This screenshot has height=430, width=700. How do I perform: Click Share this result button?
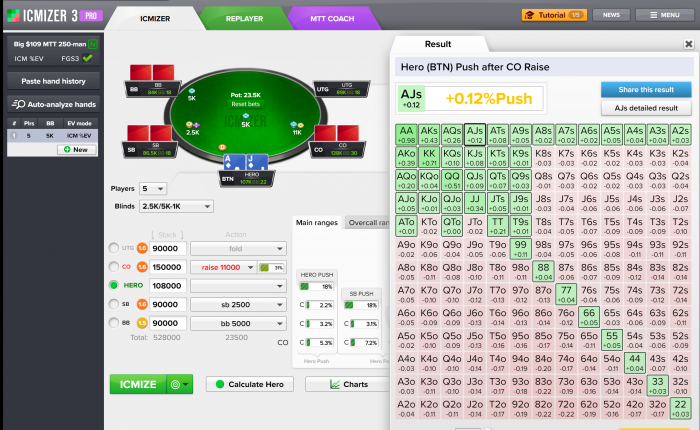pyautogui.click(x=646, y=90)
